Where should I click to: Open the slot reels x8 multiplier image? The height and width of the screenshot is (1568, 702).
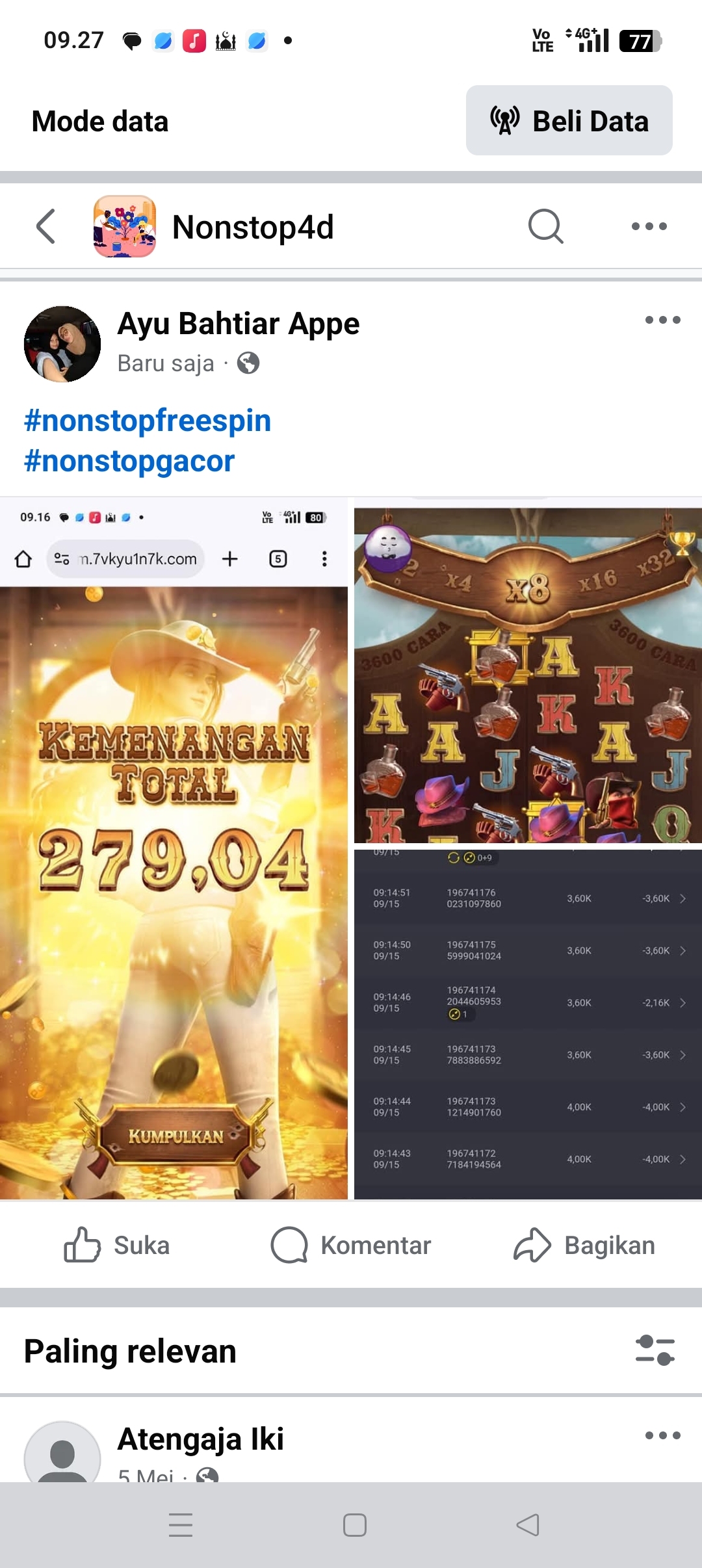click(x=528, y=675)
